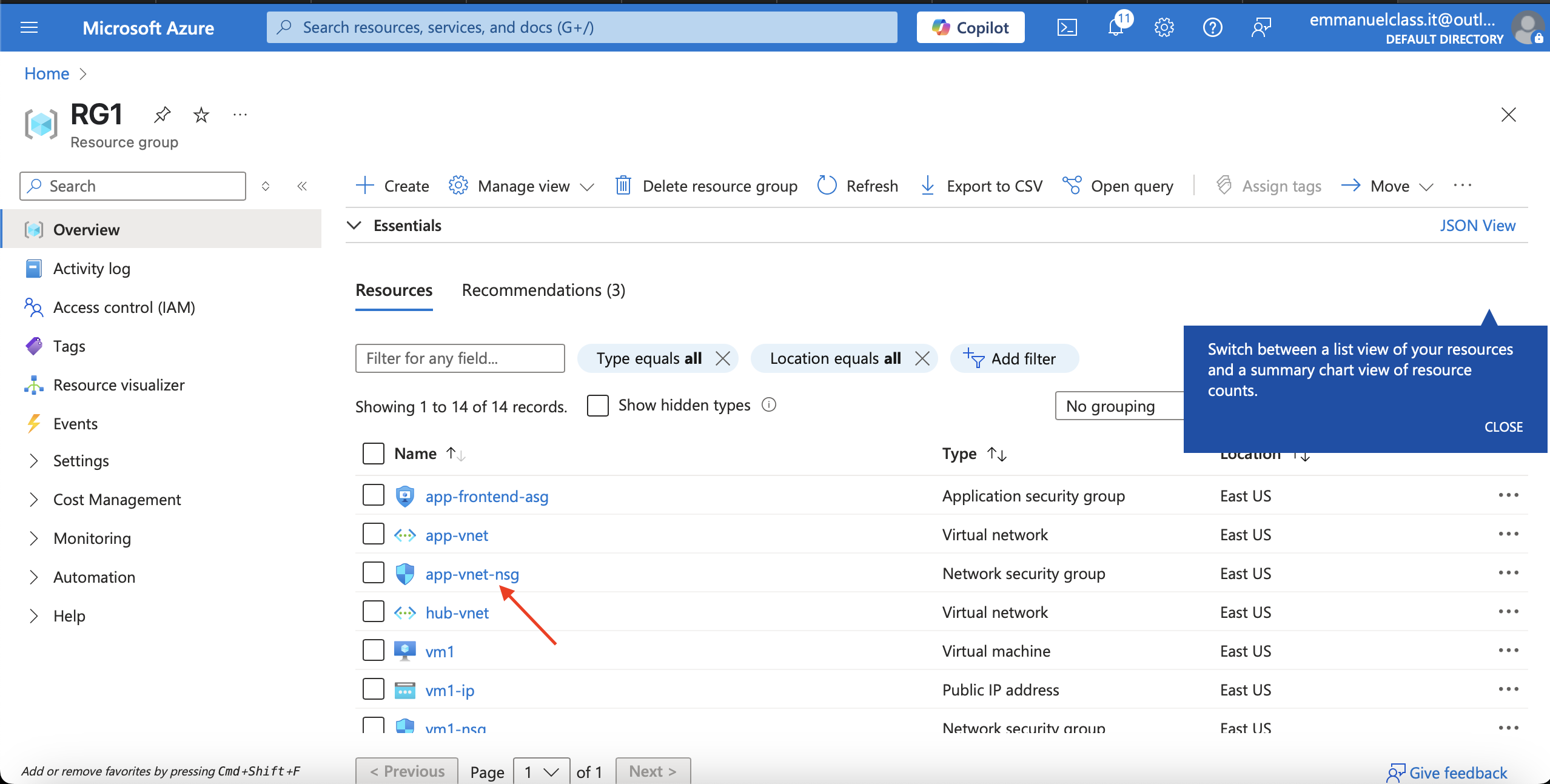Screen dimensions: 1550x784
Task: Open the account profile avatar
Action: pyautogui.click(x=1528, y=28)
